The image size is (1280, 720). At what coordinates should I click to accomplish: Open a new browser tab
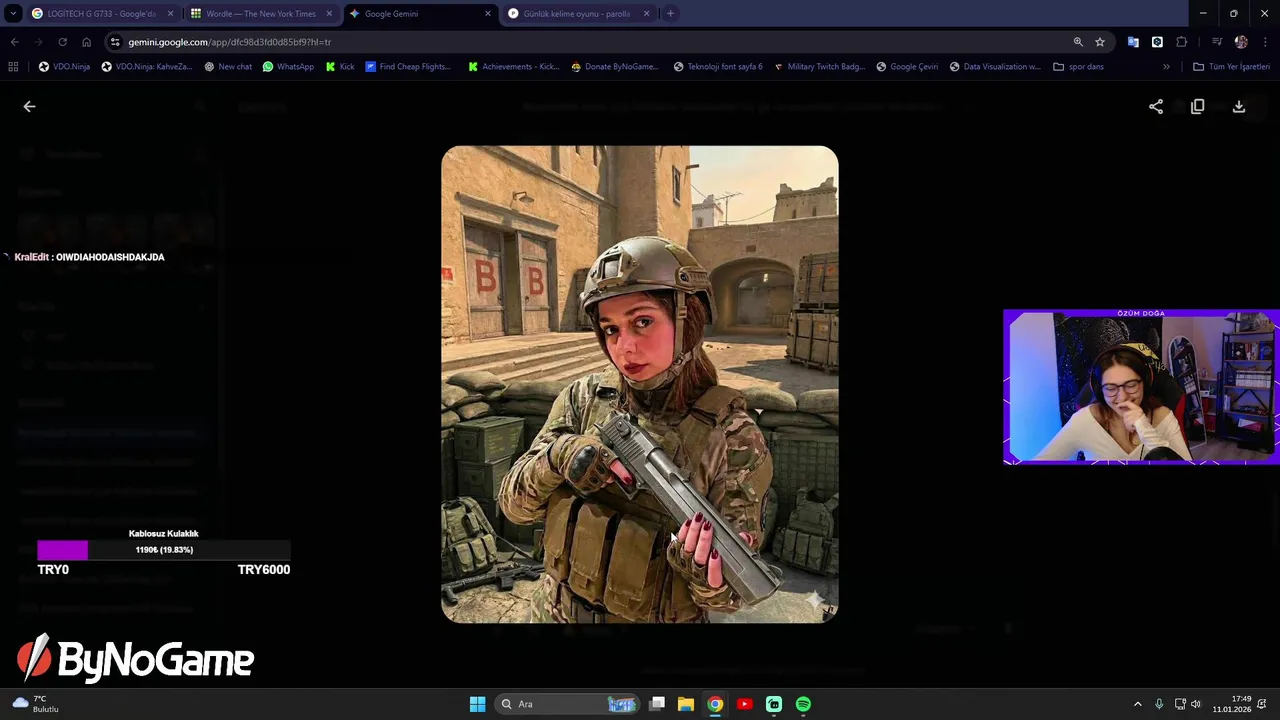(x=670, y=14)
